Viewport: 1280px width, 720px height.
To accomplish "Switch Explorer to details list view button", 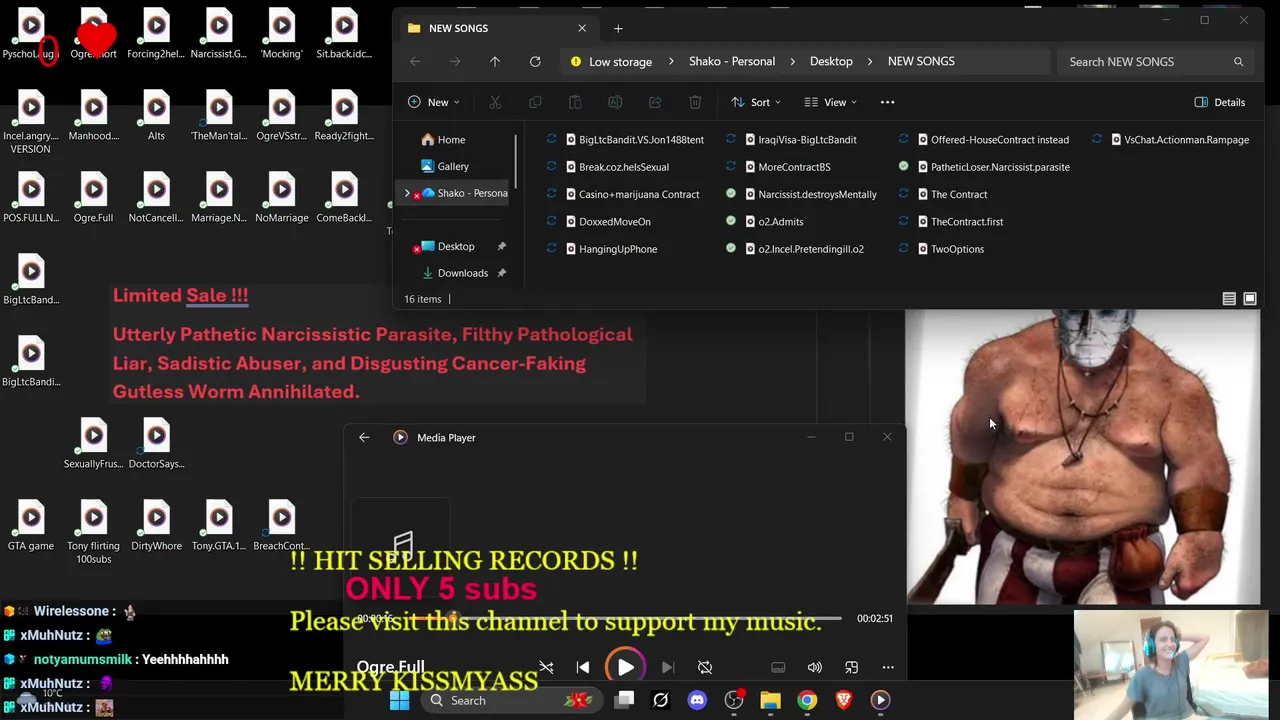I will (x=1229, y=299).
